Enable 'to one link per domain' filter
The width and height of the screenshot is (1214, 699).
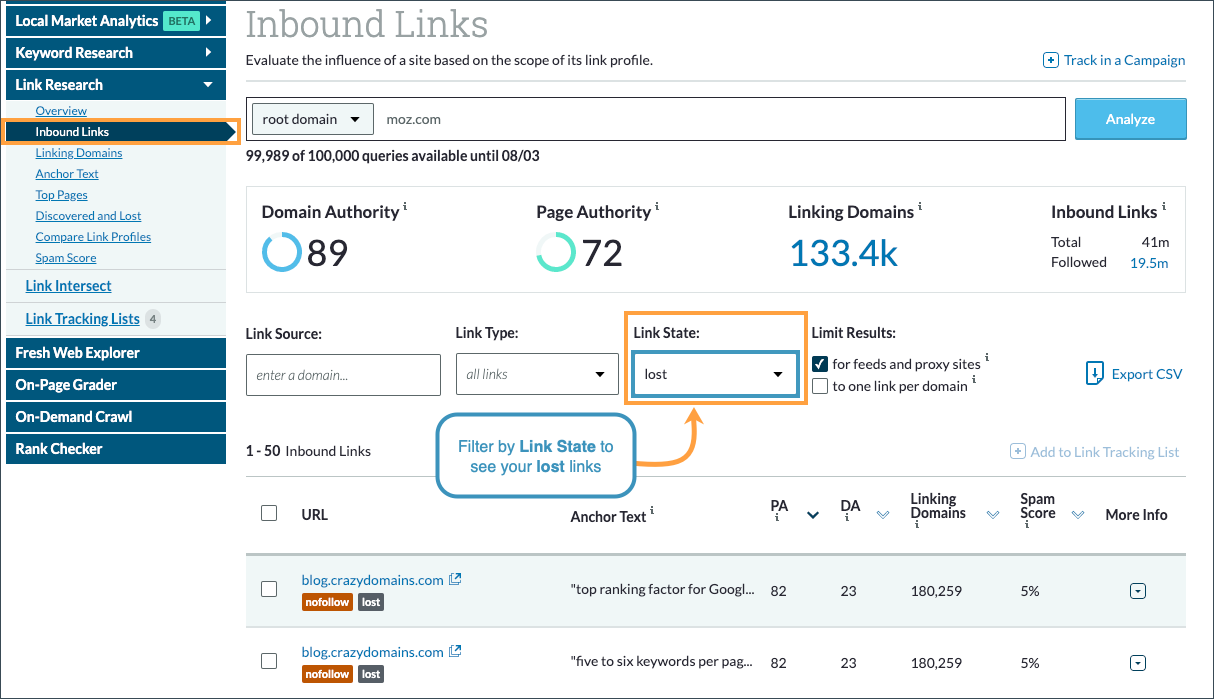[821, 385]
